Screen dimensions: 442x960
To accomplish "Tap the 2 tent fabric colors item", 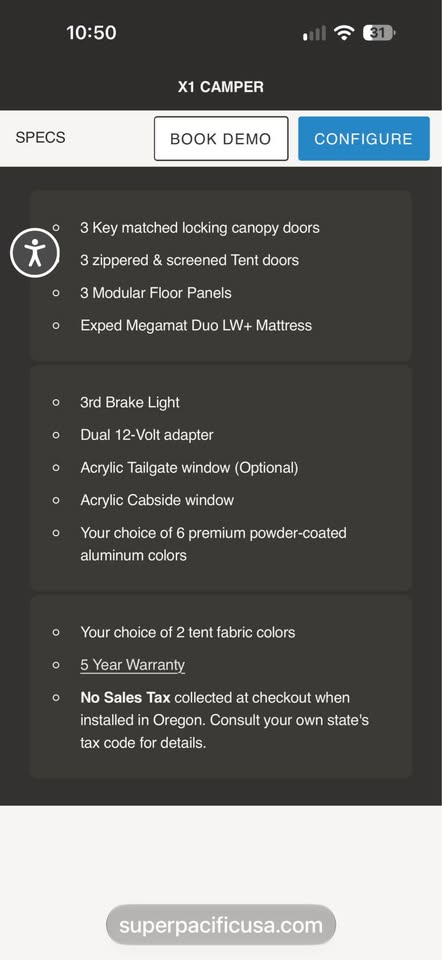I will [187, 632].
